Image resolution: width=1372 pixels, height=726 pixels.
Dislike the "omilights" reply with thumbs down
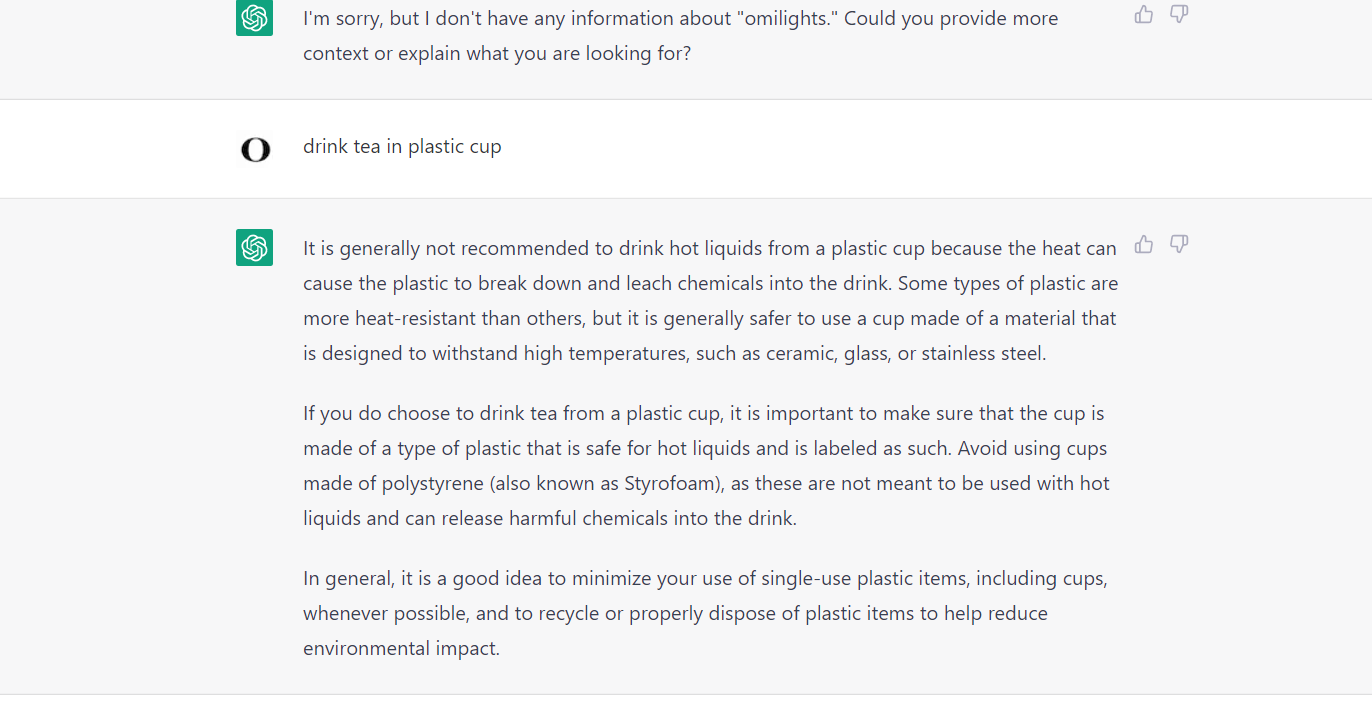pos(1179,14)
